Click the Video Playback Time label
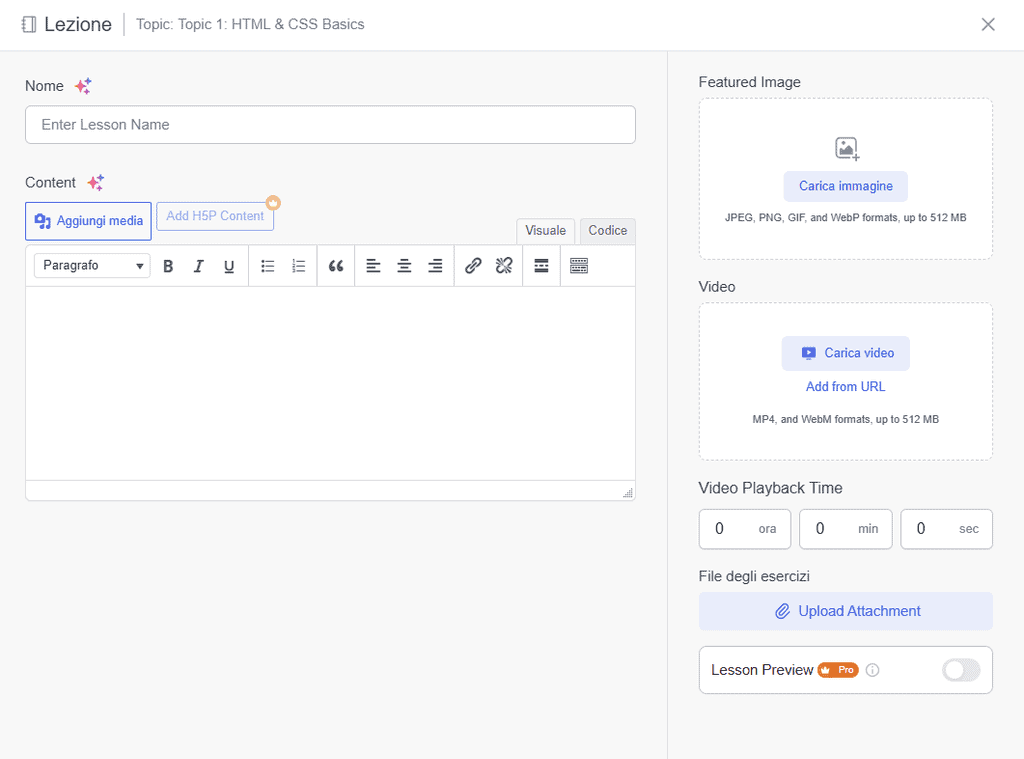The image size is (1024, 759). click(771, 488)
